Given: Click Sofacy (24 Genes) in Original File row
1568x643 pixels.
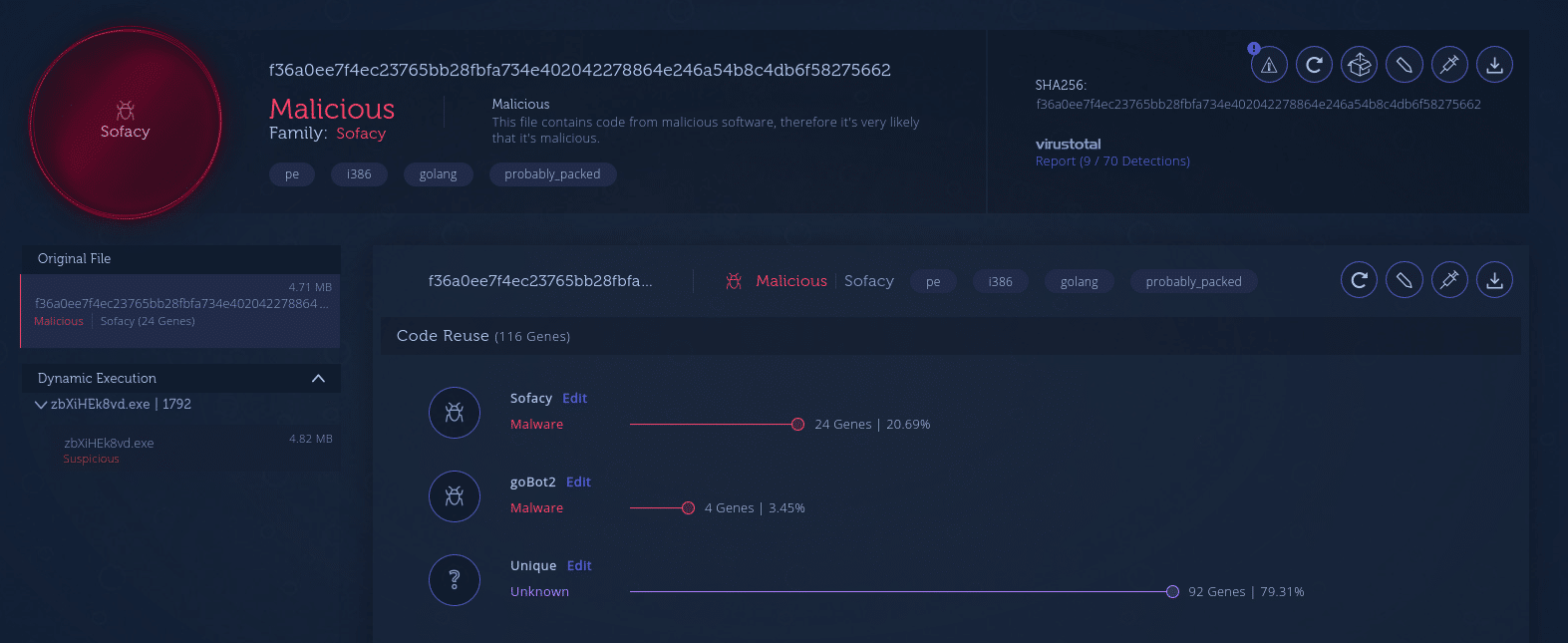Looking at the screenshot, I should point(148,321).
